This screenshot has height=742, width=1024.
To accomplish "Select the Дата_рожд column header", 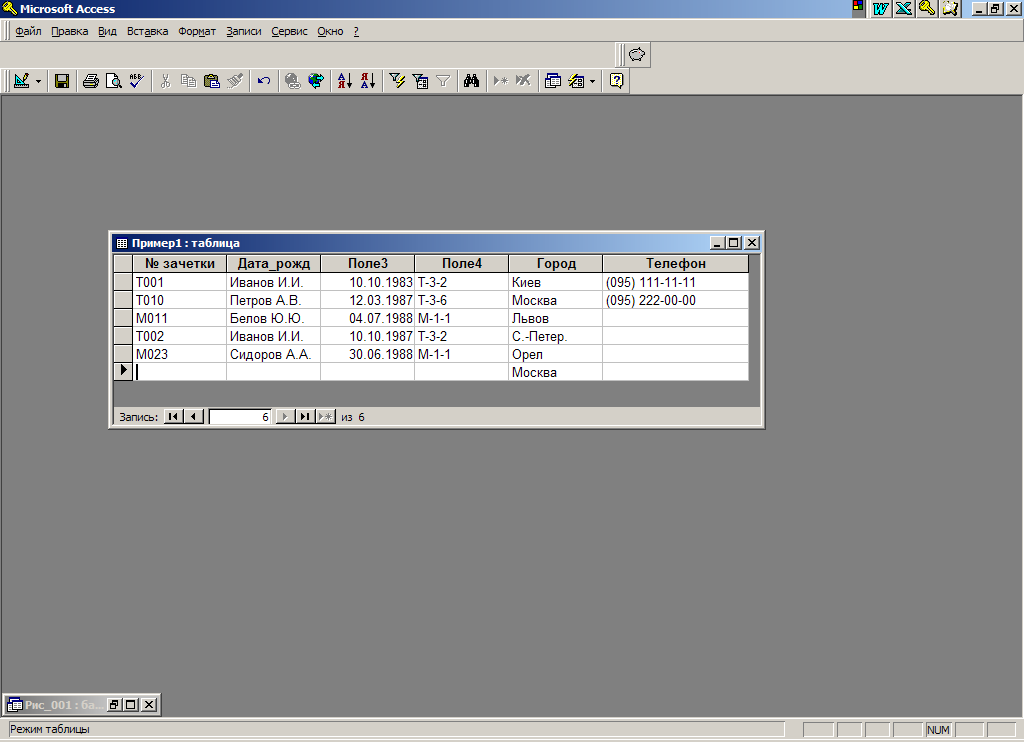I will tap(274, 263).
